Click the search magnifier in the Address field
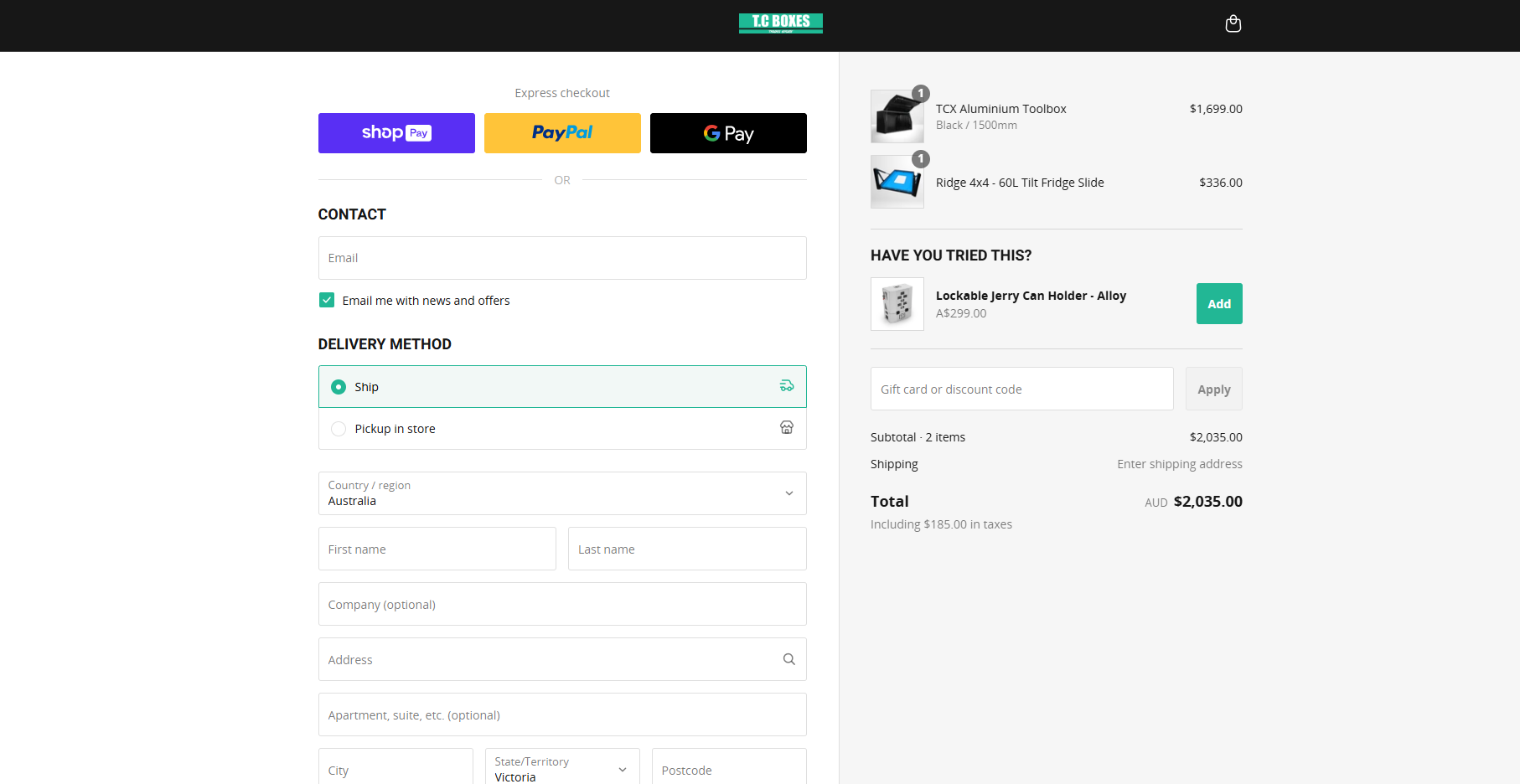 [788, 659]
